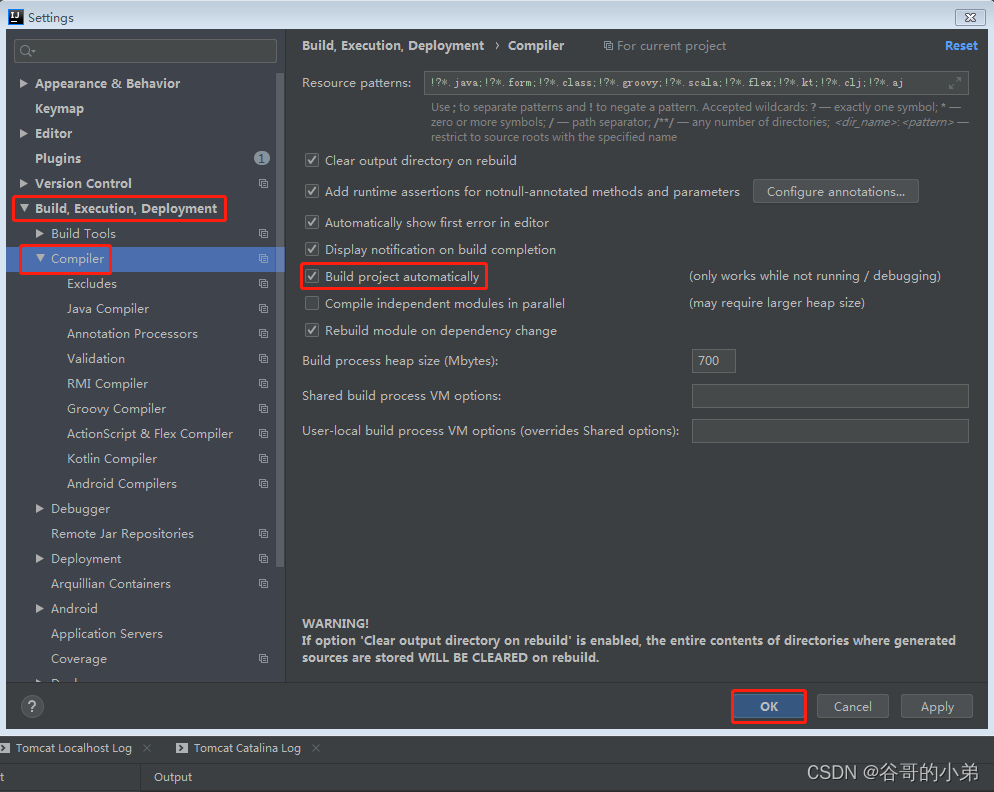This screenshot has height=792, width=994.
Task: Click the Plugins update badge showing 1
Action: click(262, 159)
